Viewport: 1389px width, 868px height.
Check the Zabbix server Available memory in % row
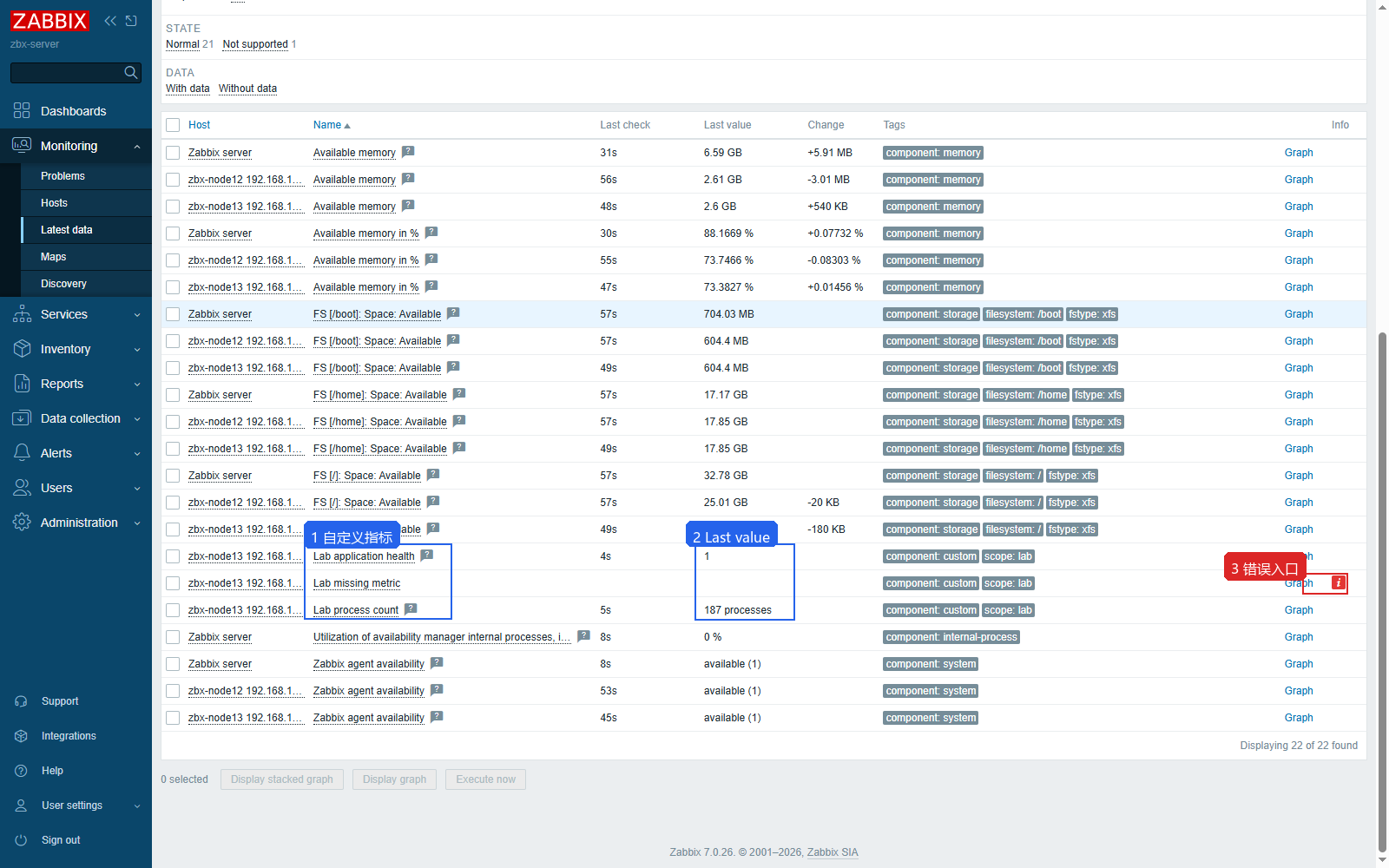point(173,233)
